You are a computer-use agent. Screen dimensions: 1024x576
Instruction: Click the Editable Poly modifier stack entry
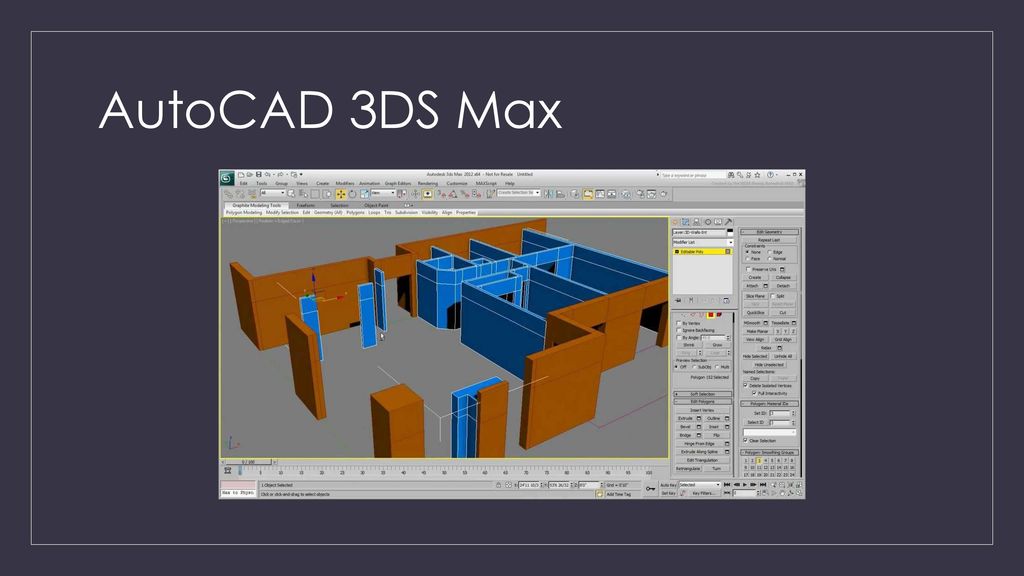click(x=703, y=251)
